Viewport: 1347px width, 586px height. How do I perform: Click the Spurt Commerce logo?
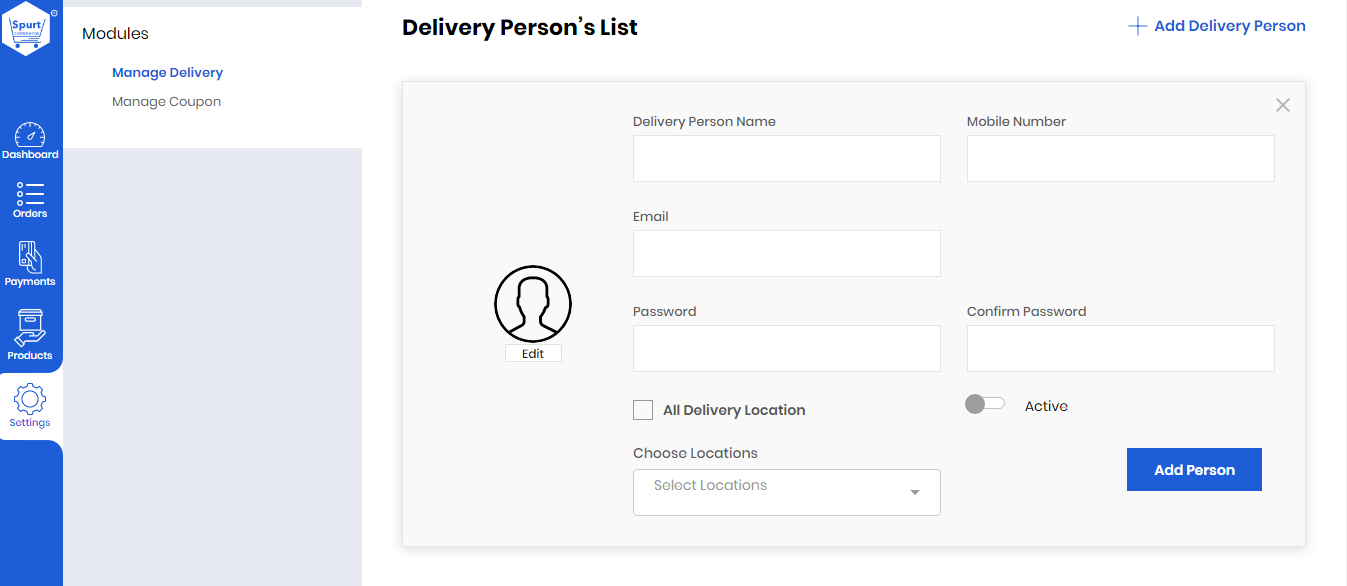[x=30, y=29]
